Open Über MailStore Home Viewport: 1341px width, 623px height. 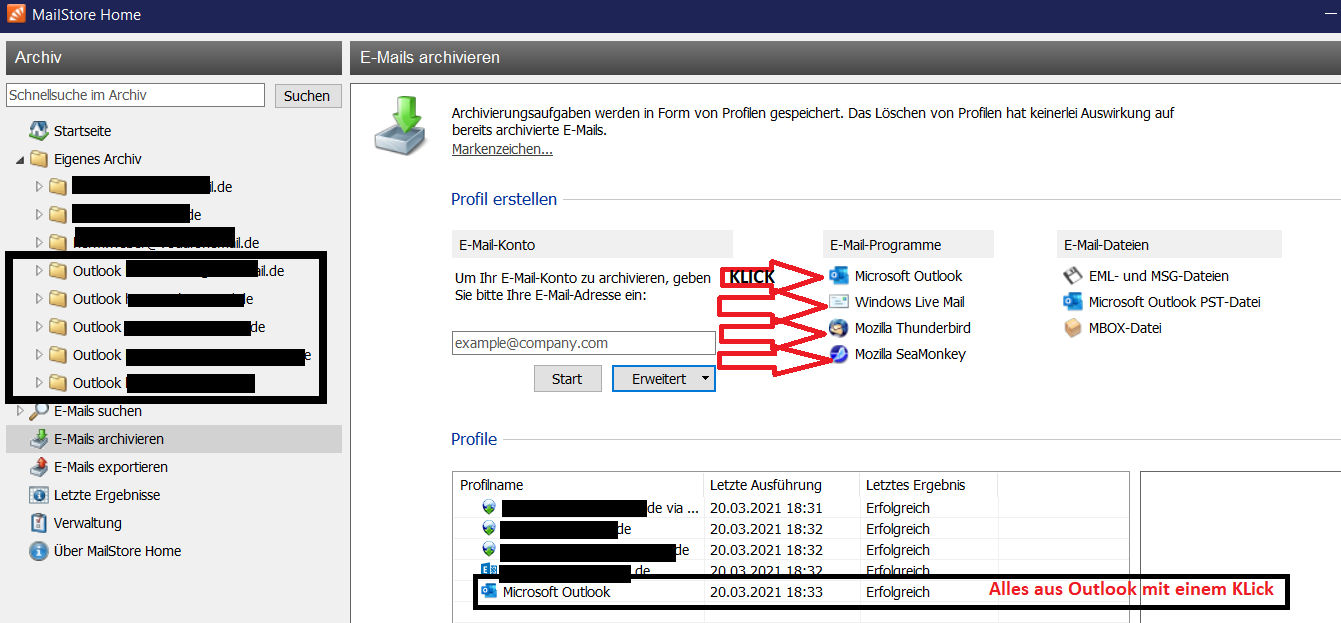[117, 551]
